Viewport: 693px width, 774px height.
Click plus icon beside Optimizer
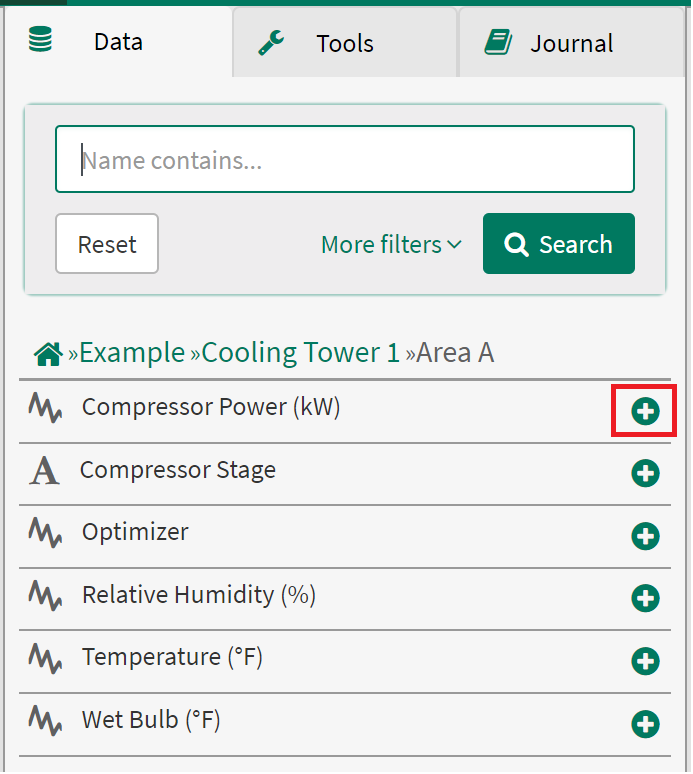tap(645, 536)
